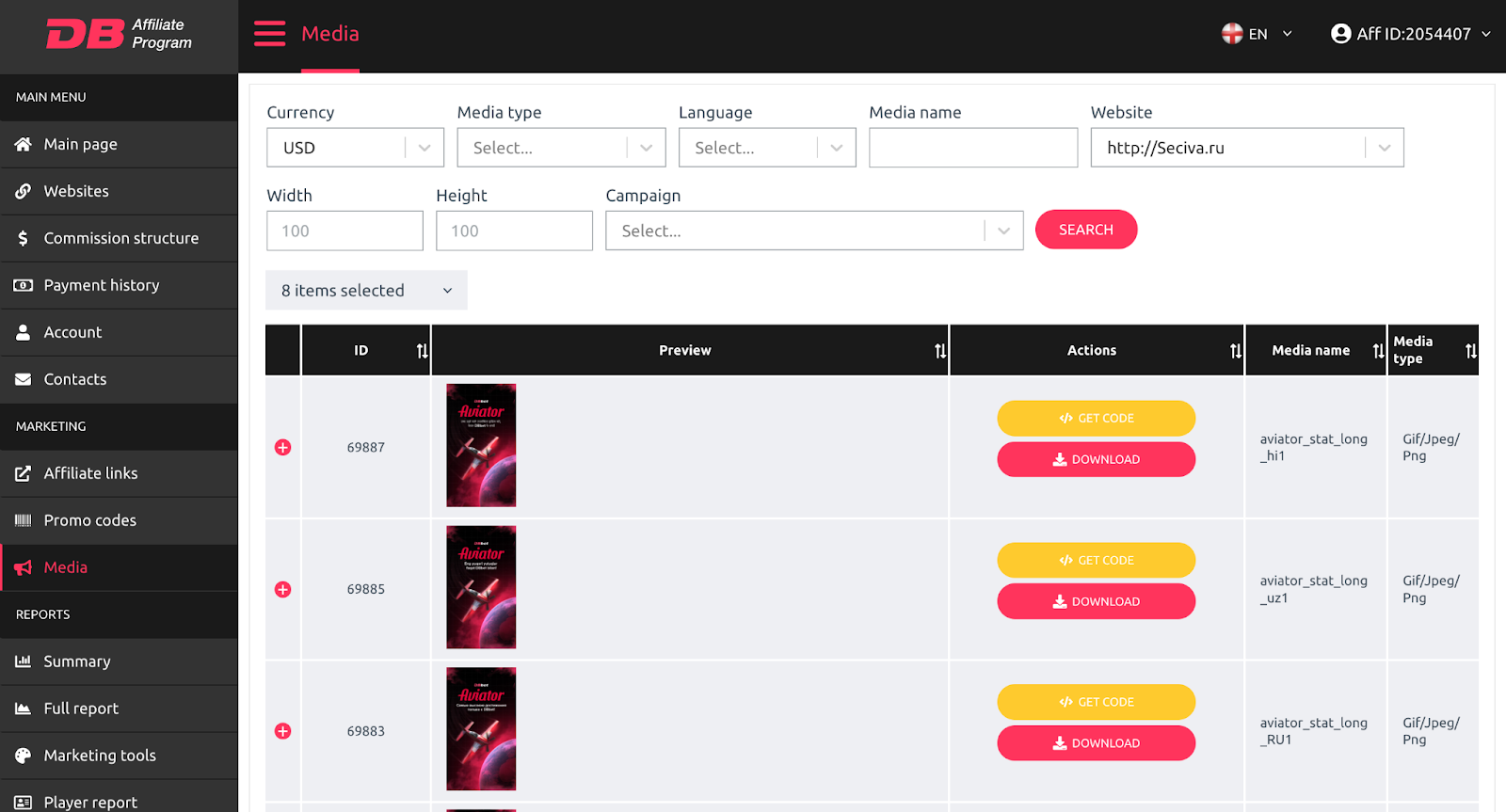The height and width of the screenshot is (812, 1506).
Task: Click the red SEARCH button
Action: [1086, 230]
